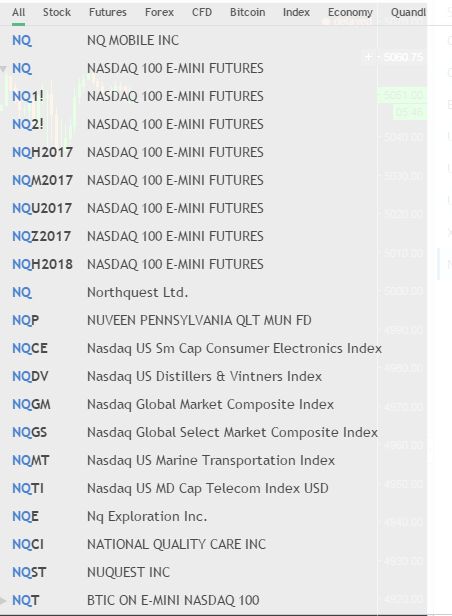452x616 pixels.
Task: Switch to the Quandl tab
Action: (408, 13)
